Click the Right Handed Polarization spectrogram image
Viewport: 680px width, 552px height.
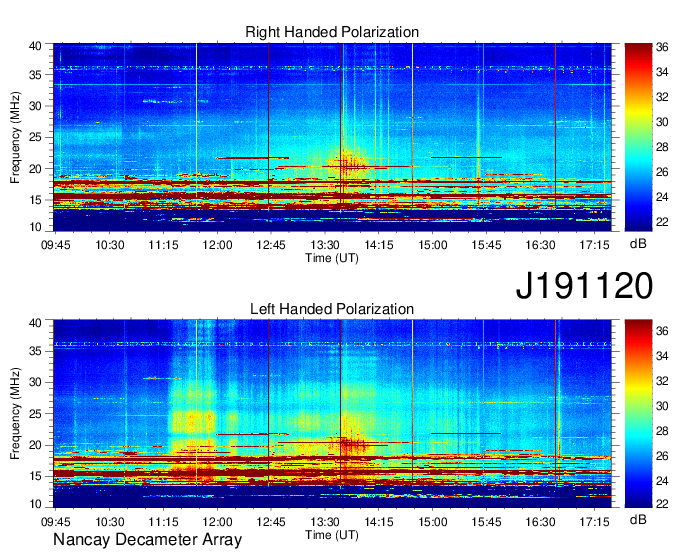point(332,137)
